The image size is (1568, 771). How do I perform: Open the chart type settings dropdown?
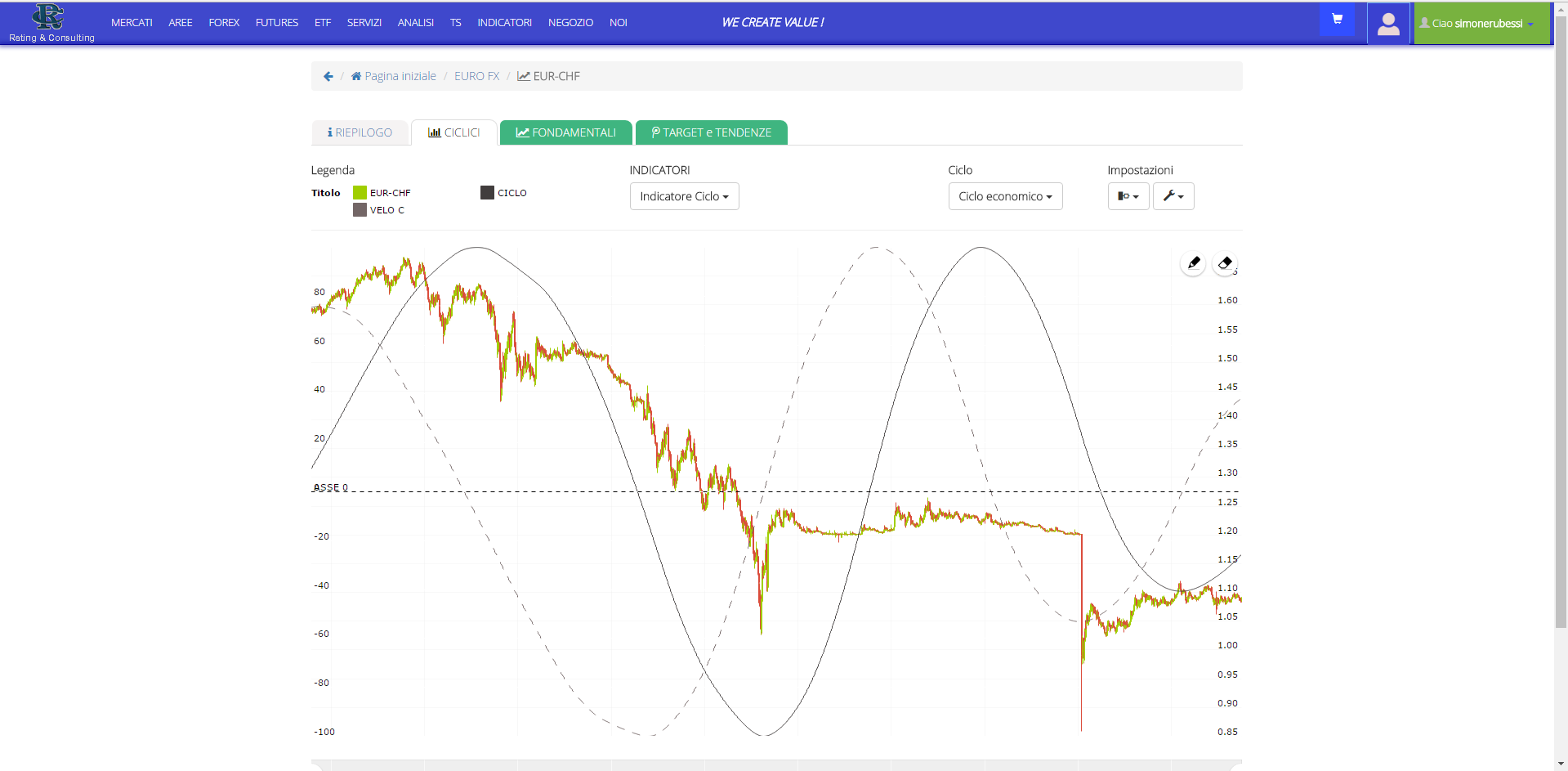[1128, 196]
